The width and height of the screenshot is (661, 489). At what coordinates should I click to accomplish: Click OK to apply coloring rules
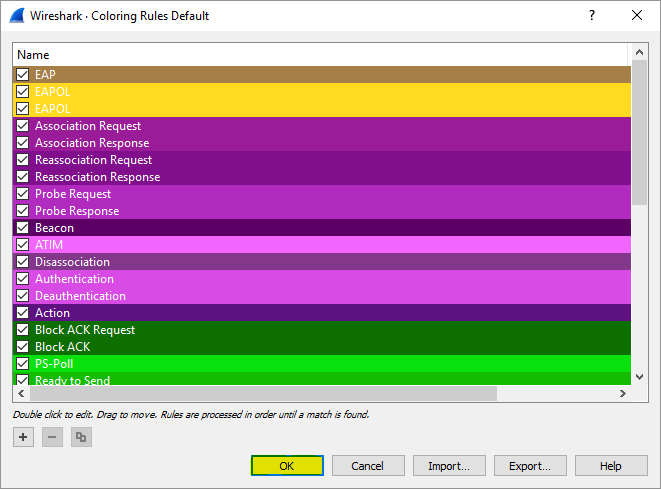287,466
